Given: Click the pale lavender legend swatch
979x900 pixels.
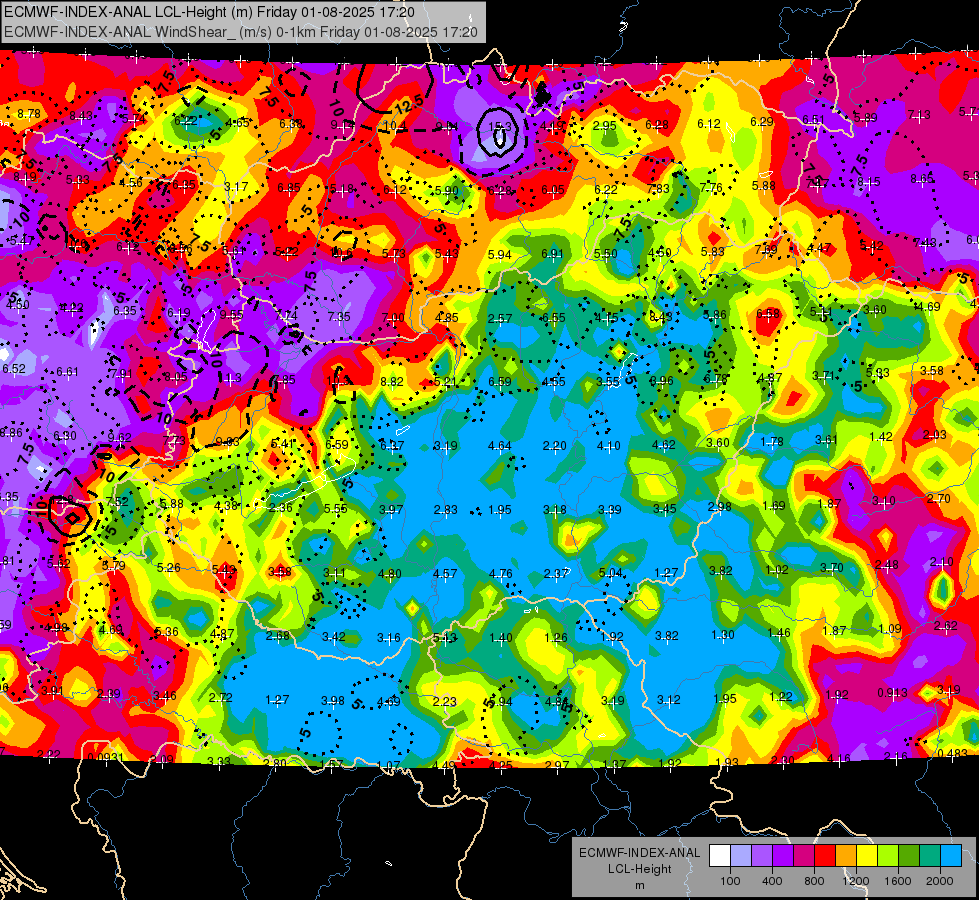Looking at the screenshot, I should coord(741,855).
